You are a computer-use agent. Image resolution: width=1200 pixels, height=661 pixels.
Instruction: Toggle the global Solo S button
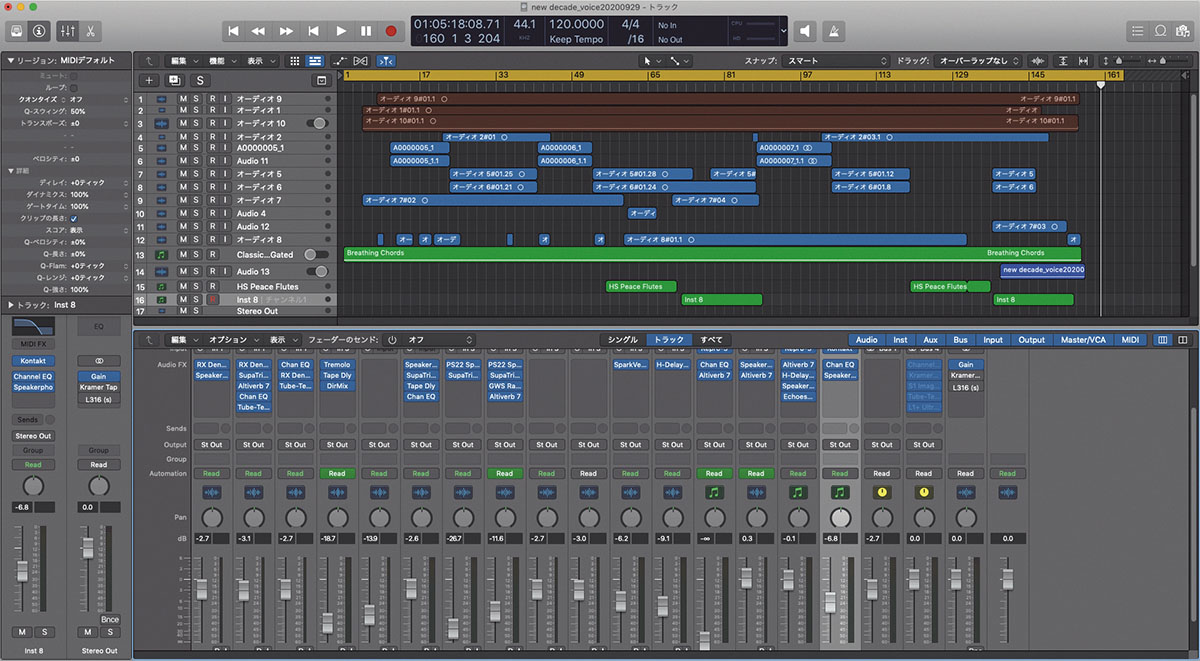point(200,80)
